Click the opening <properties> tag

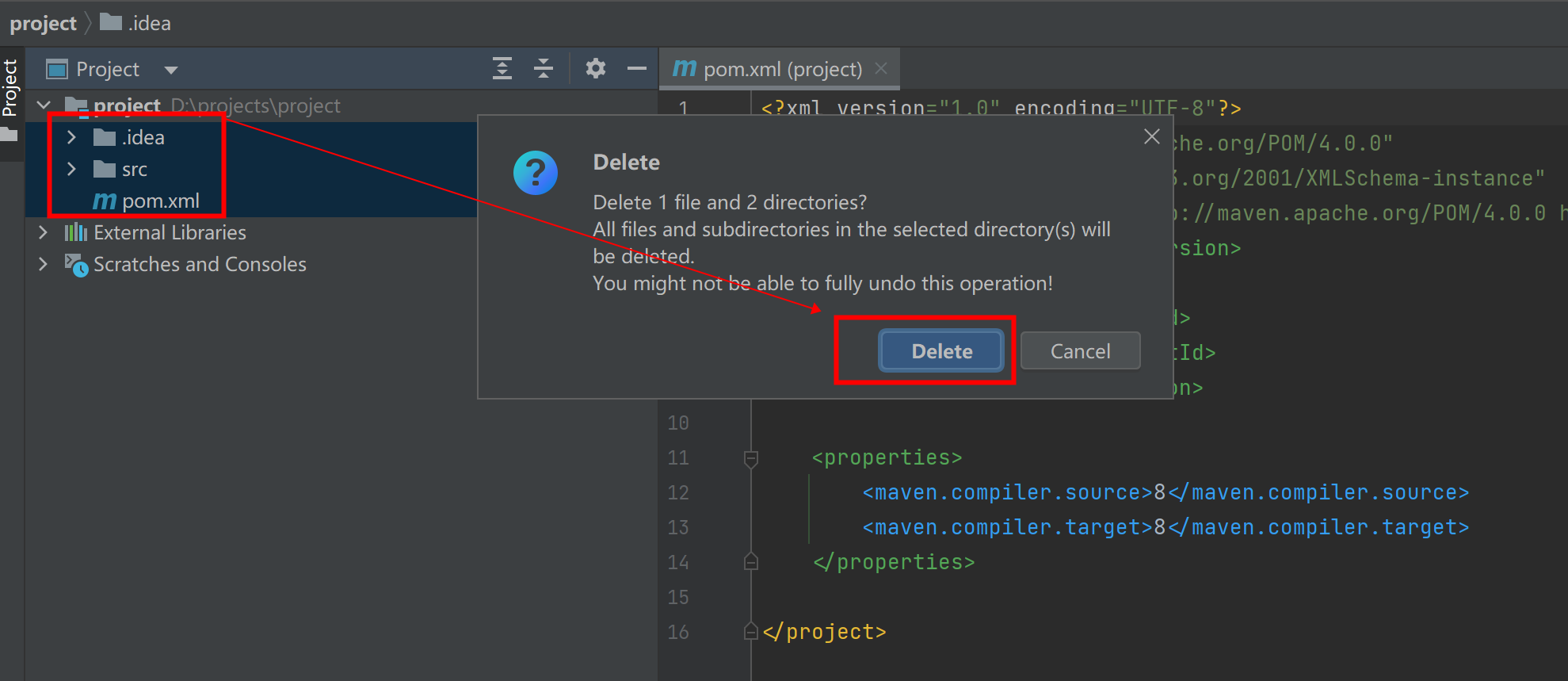[887, 457]
